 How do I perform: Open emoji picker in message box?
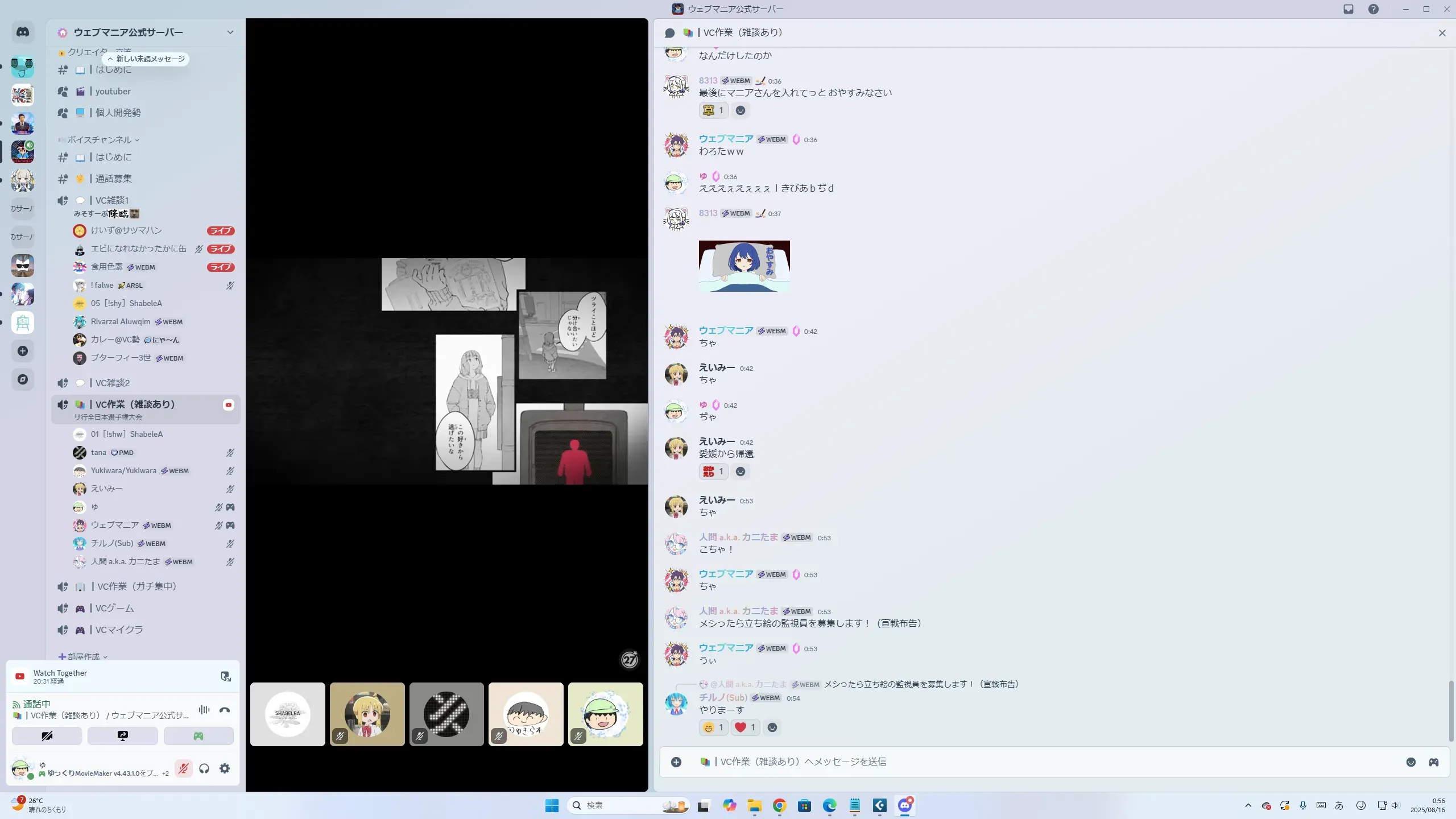click(x=1411, y=762)
